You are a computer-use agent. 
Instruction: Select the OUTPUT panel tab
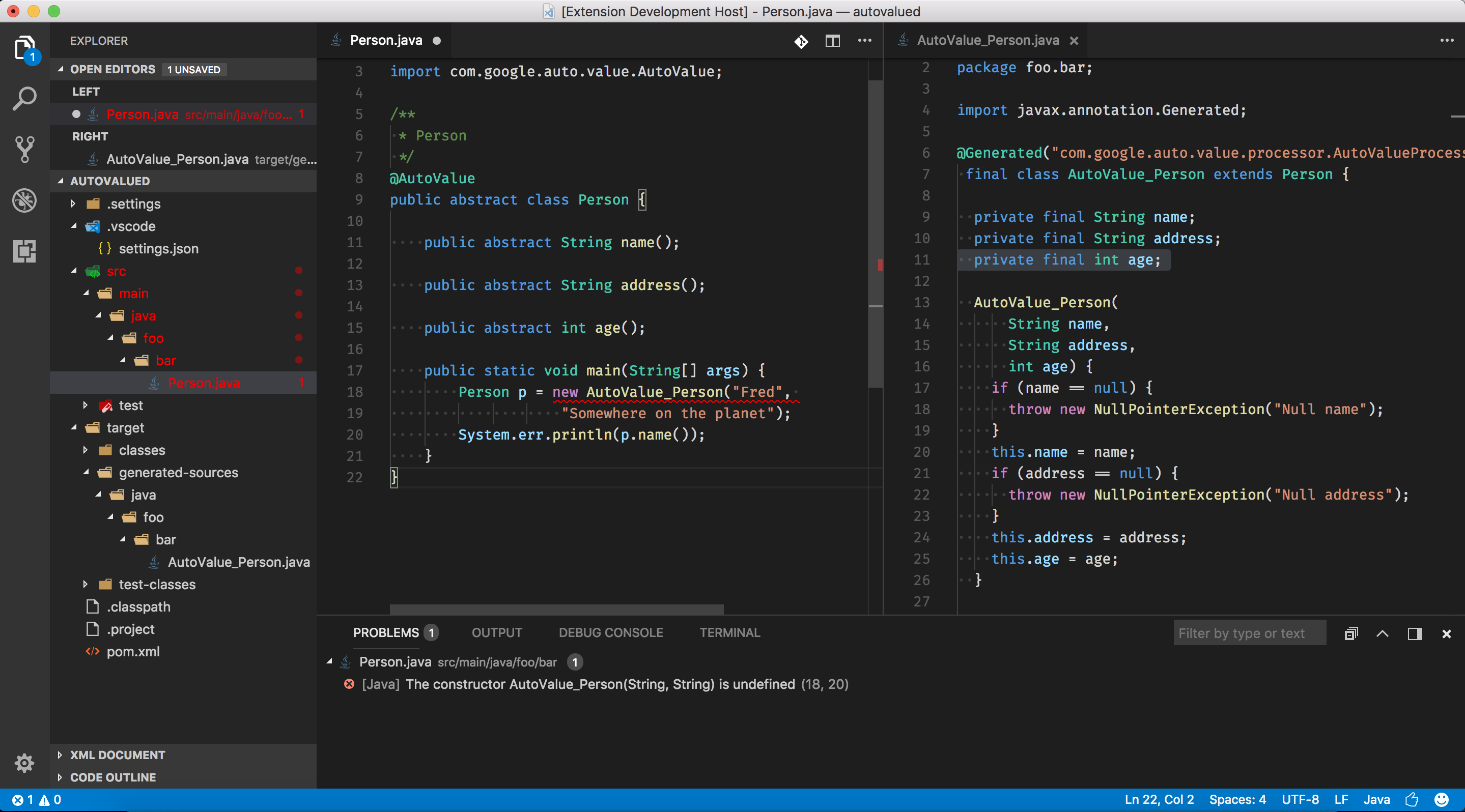(x=496, y=633)
